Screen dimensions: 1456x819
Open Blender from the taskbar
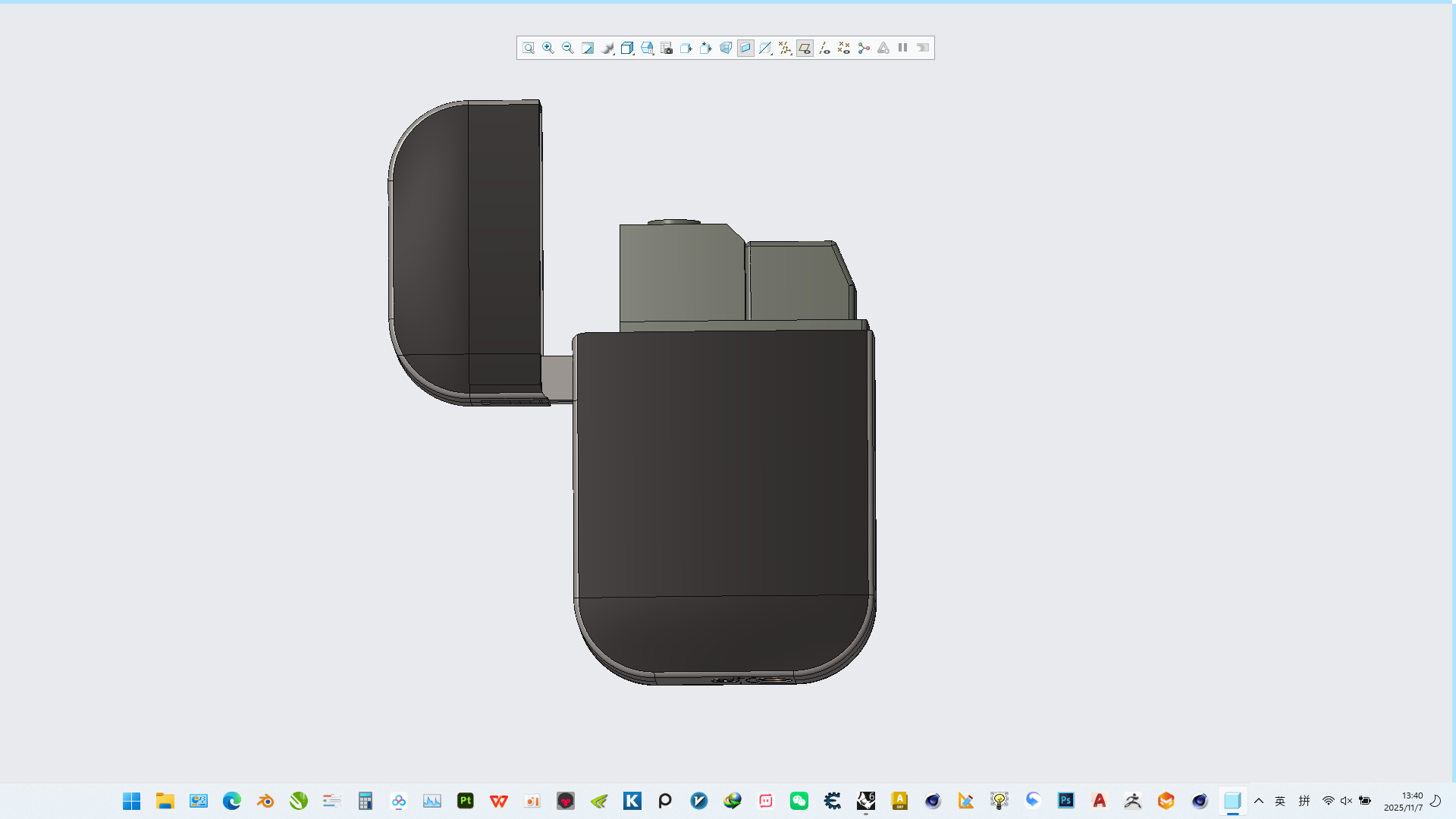(x=265, y=801)
